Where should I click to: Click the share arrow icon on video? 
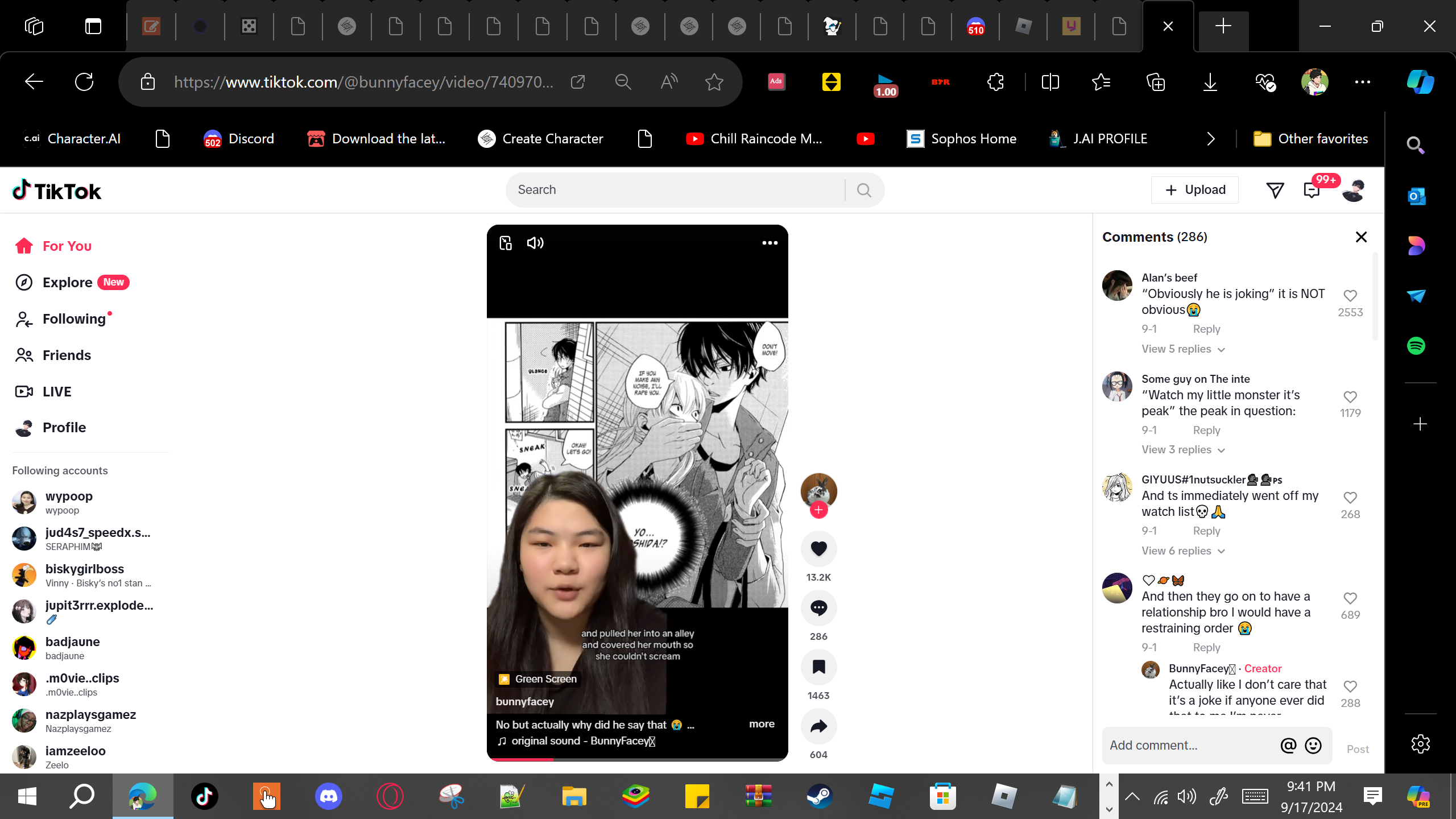tap(818, 726)
